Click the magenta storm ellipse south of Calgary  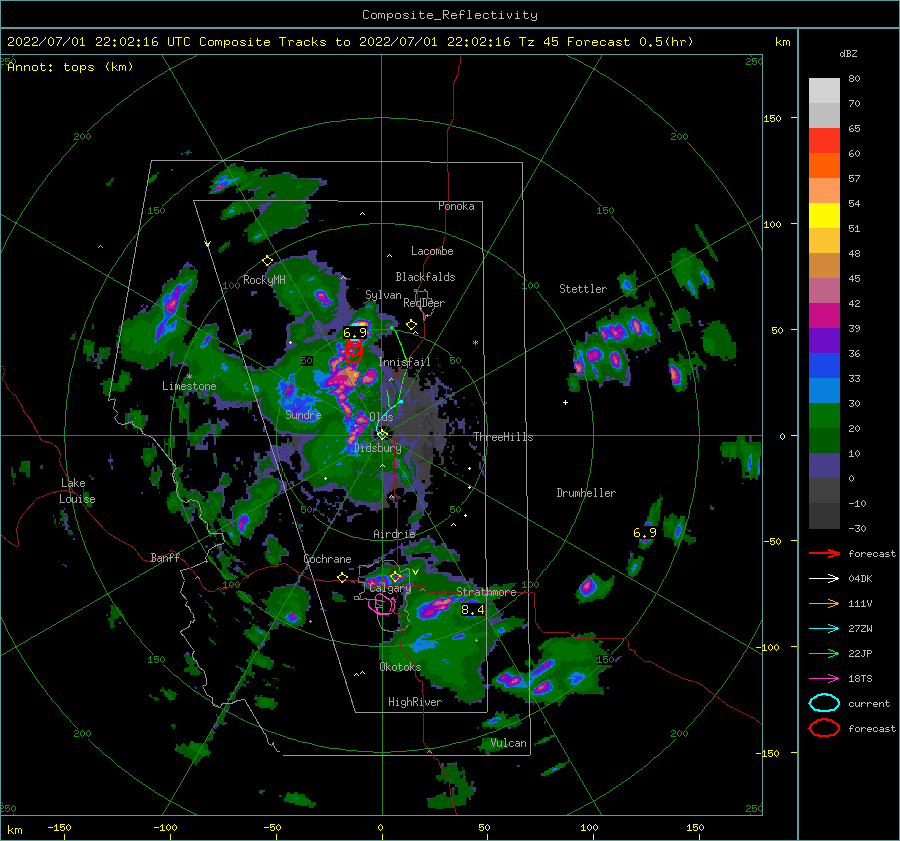tap(382, 604)
